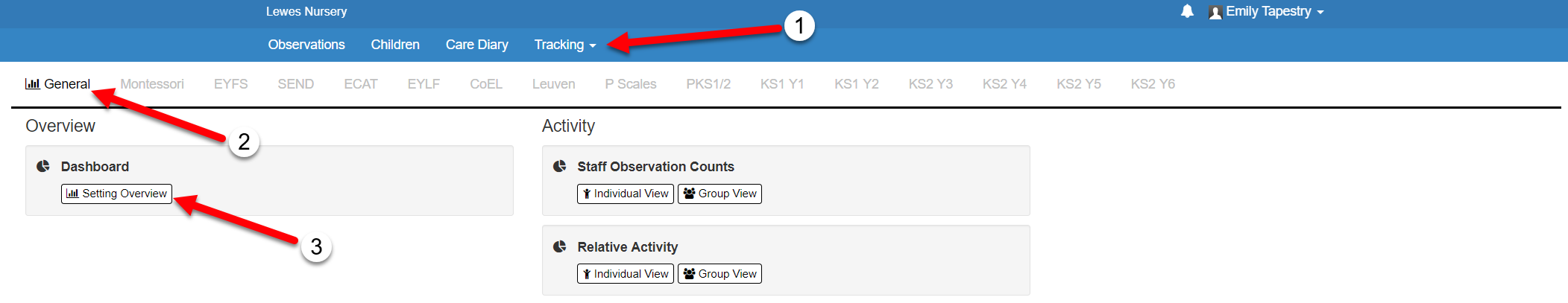Open the Care Diary page
Viewport: 1568px width, 303px height.
[x=477, y=45]
